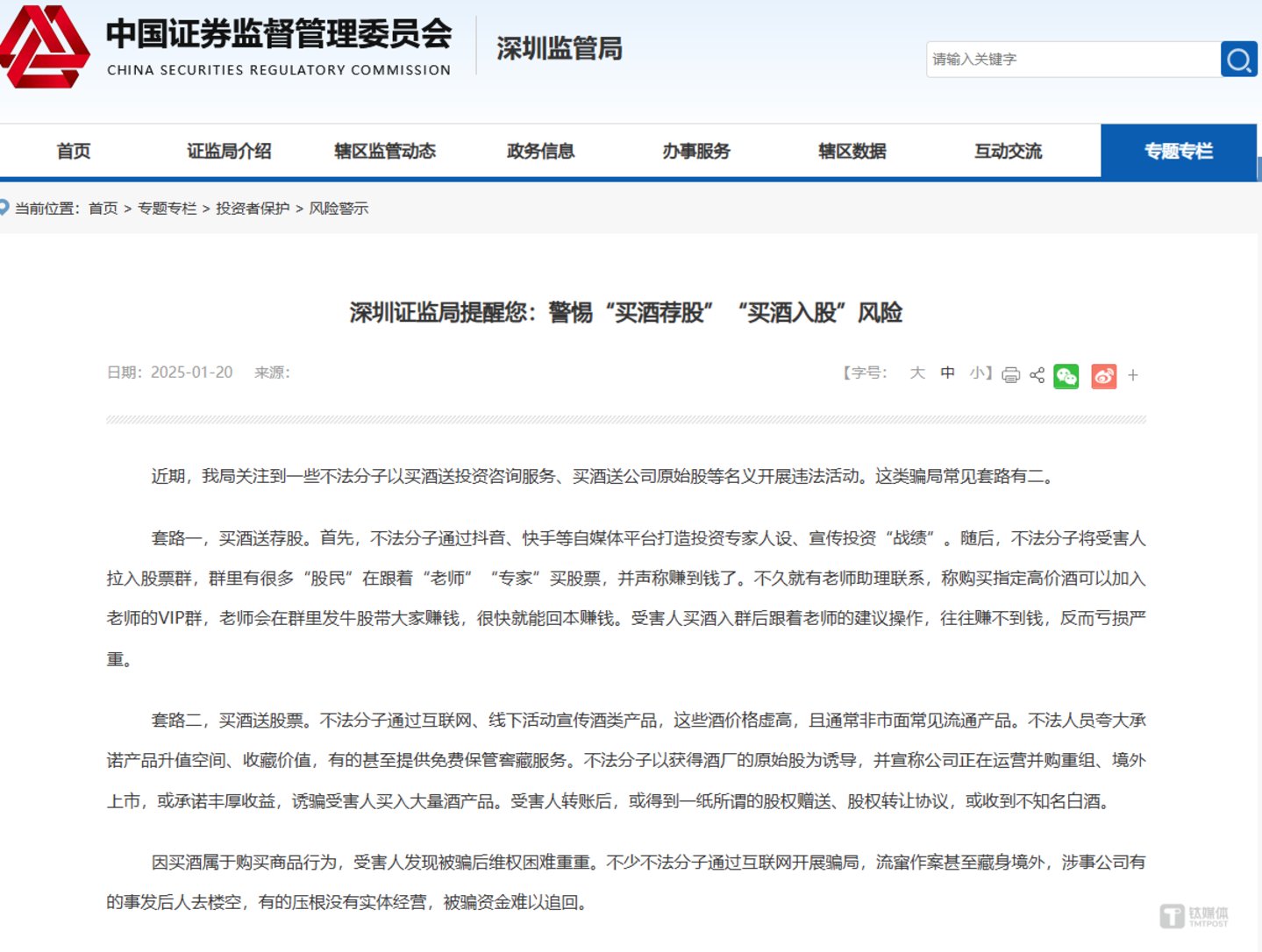Click the magnifier search button
1262x952 pixels.
point(1238,60)
